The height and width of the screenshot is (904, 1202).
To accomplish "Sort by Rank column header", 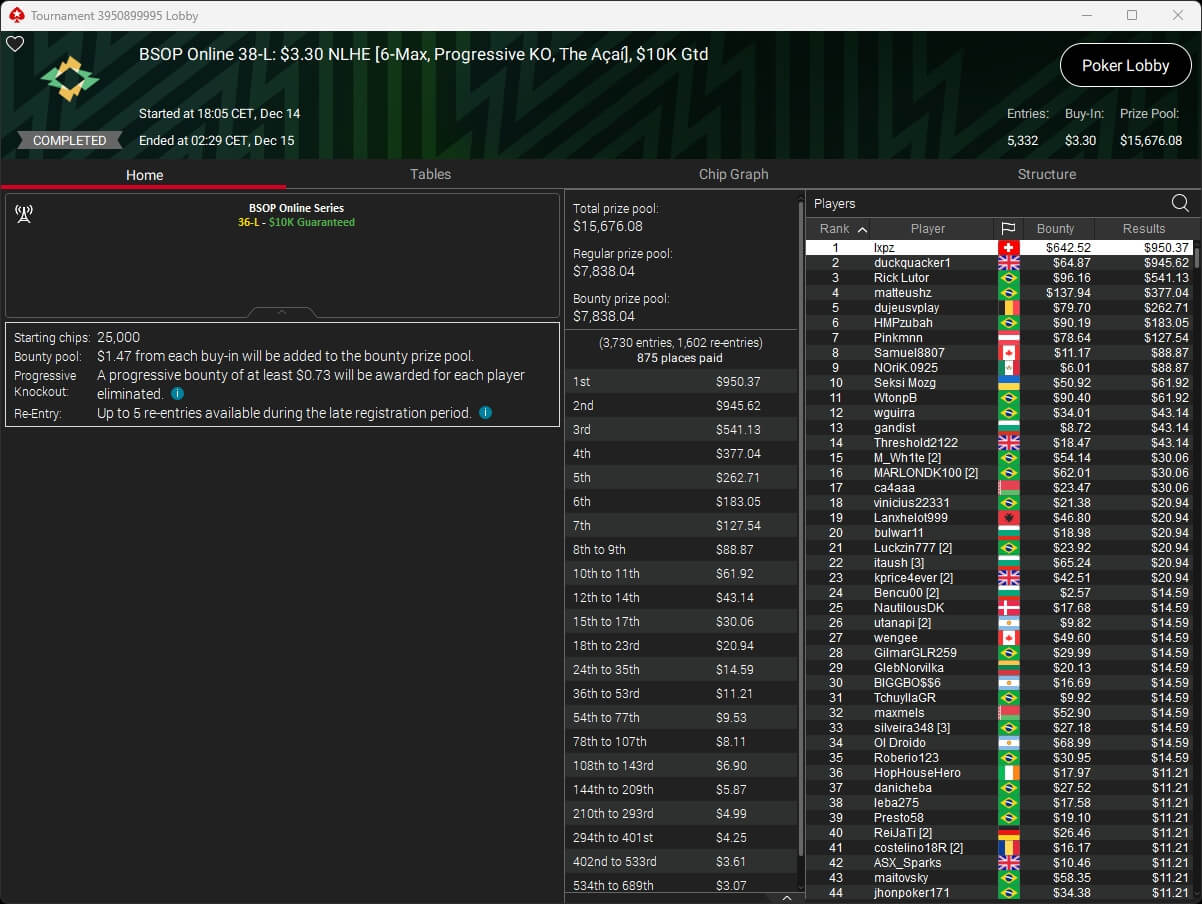I will [x=843, y=228].
